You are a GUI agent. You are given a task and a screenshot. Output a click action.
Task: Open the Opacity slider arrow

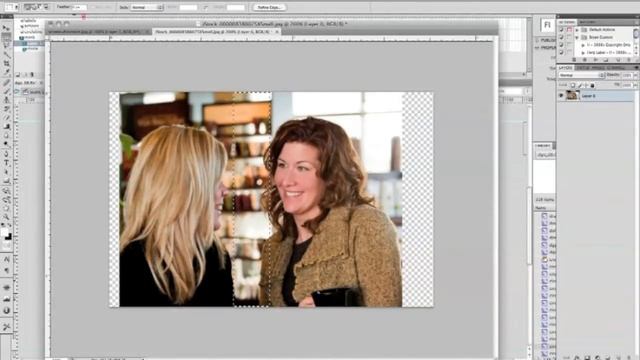tap(635, 76)
